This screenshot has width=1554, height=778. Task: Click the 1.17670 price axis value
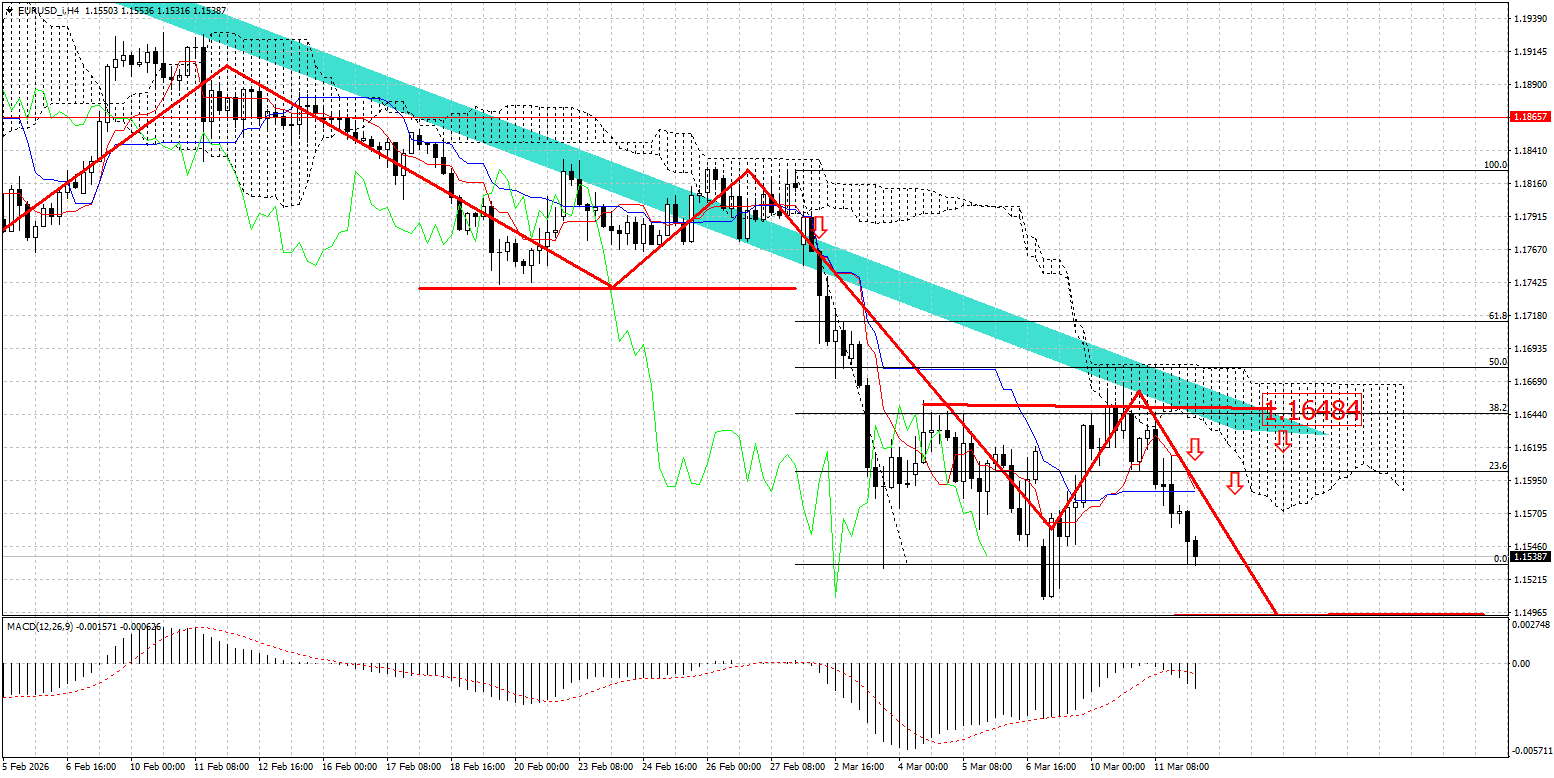tap(1530, 250)
